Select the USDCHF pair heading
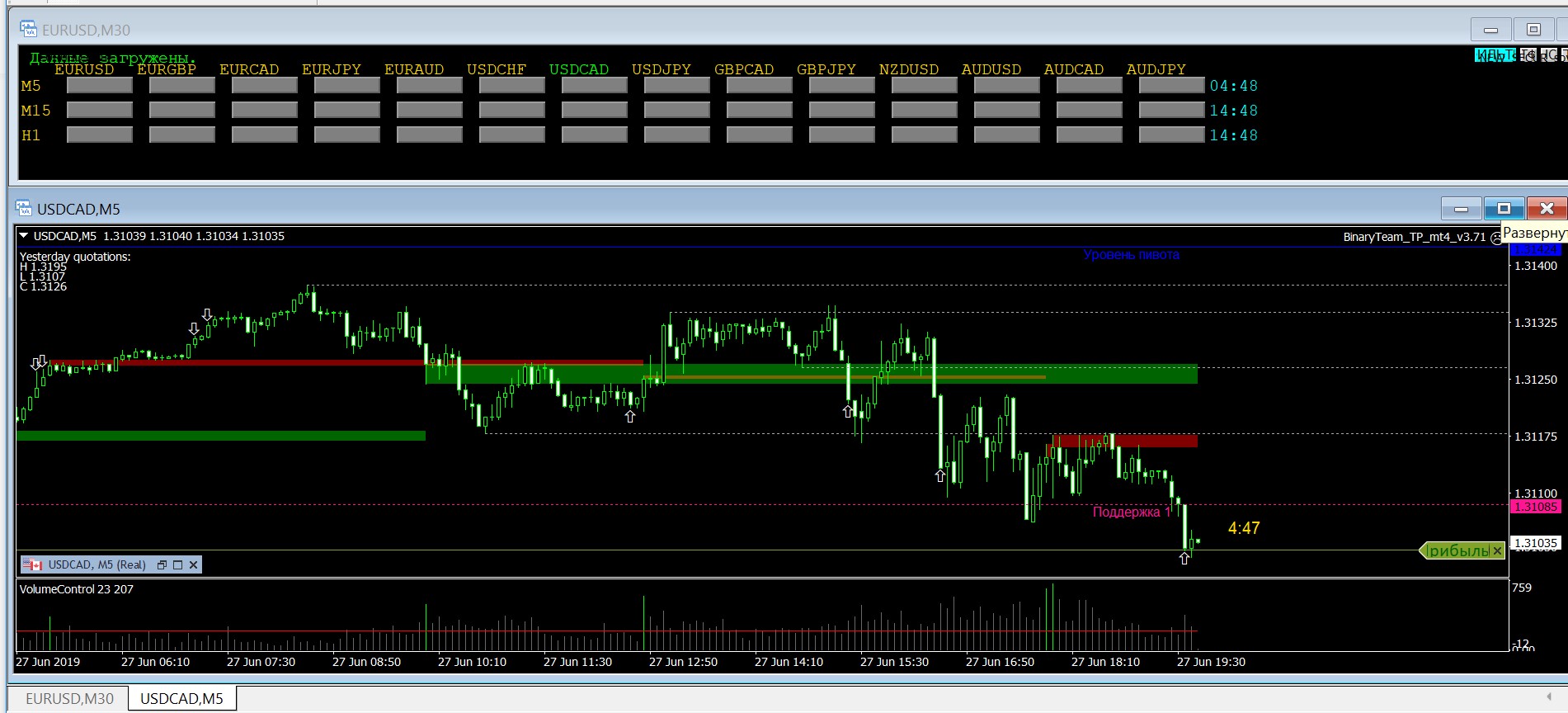 pos(497,69)
